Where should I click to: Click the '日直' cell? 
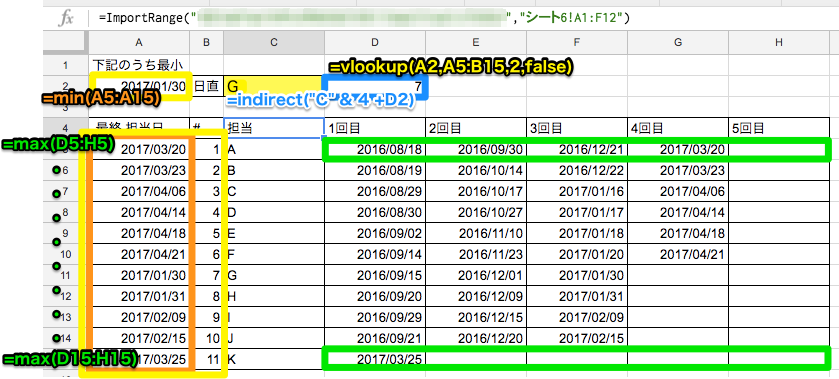point(207,86)
